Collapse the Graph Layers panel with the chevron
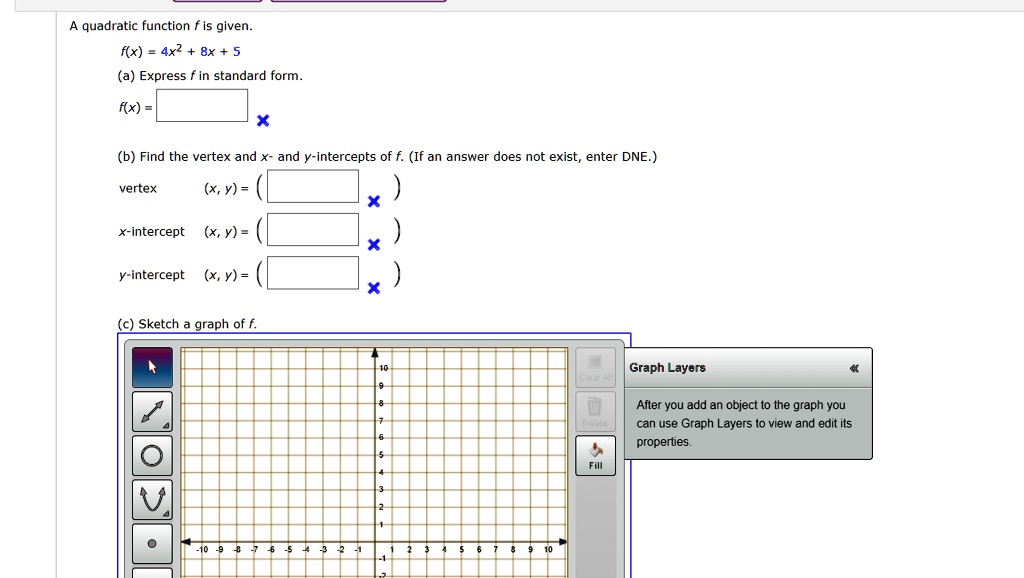This screenshot has width=1024, height=578. click(855, 368)
